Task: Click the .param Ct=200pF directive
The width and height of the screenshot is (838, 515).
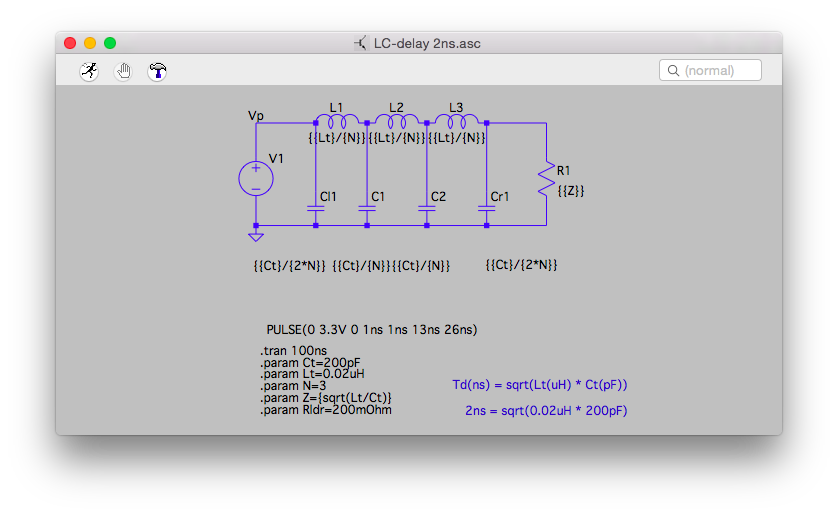Action: click(310, 363)
